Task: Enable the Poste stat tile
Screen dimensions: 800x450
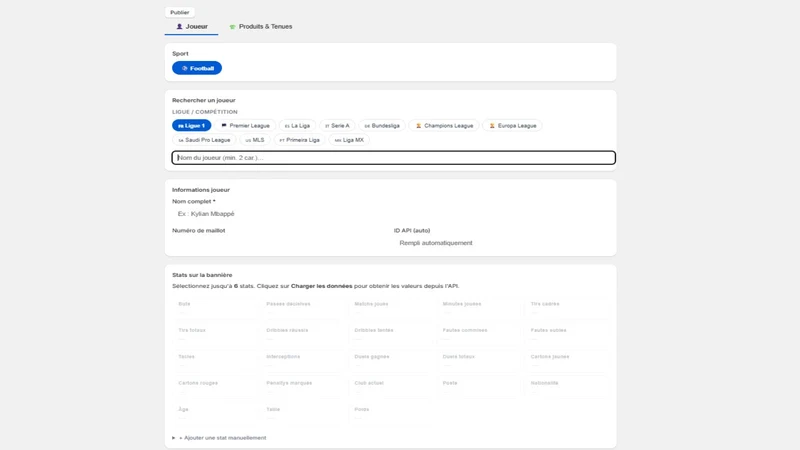Action: [479, 387]
